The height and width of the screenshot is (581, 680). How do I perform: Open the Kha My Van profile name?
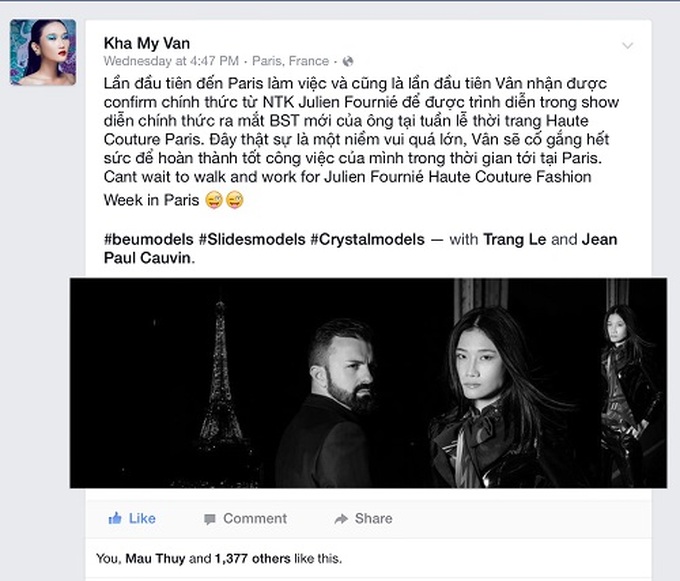tap(147, 43)
